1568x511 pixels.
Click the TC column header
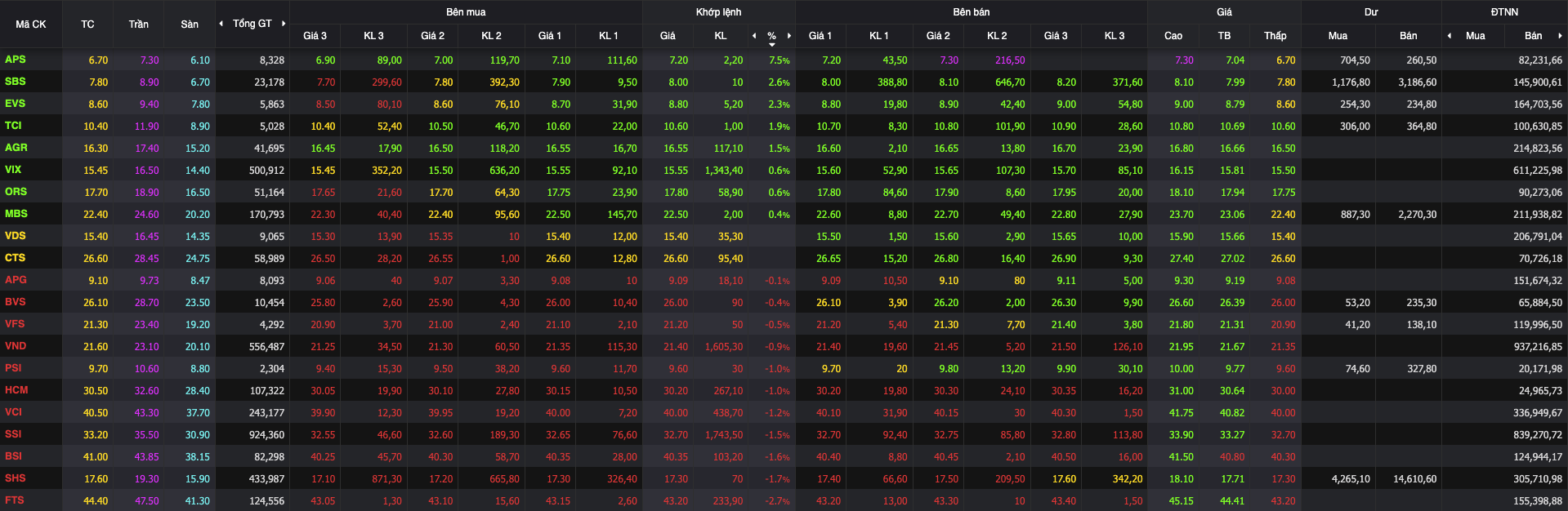point(87,24)
